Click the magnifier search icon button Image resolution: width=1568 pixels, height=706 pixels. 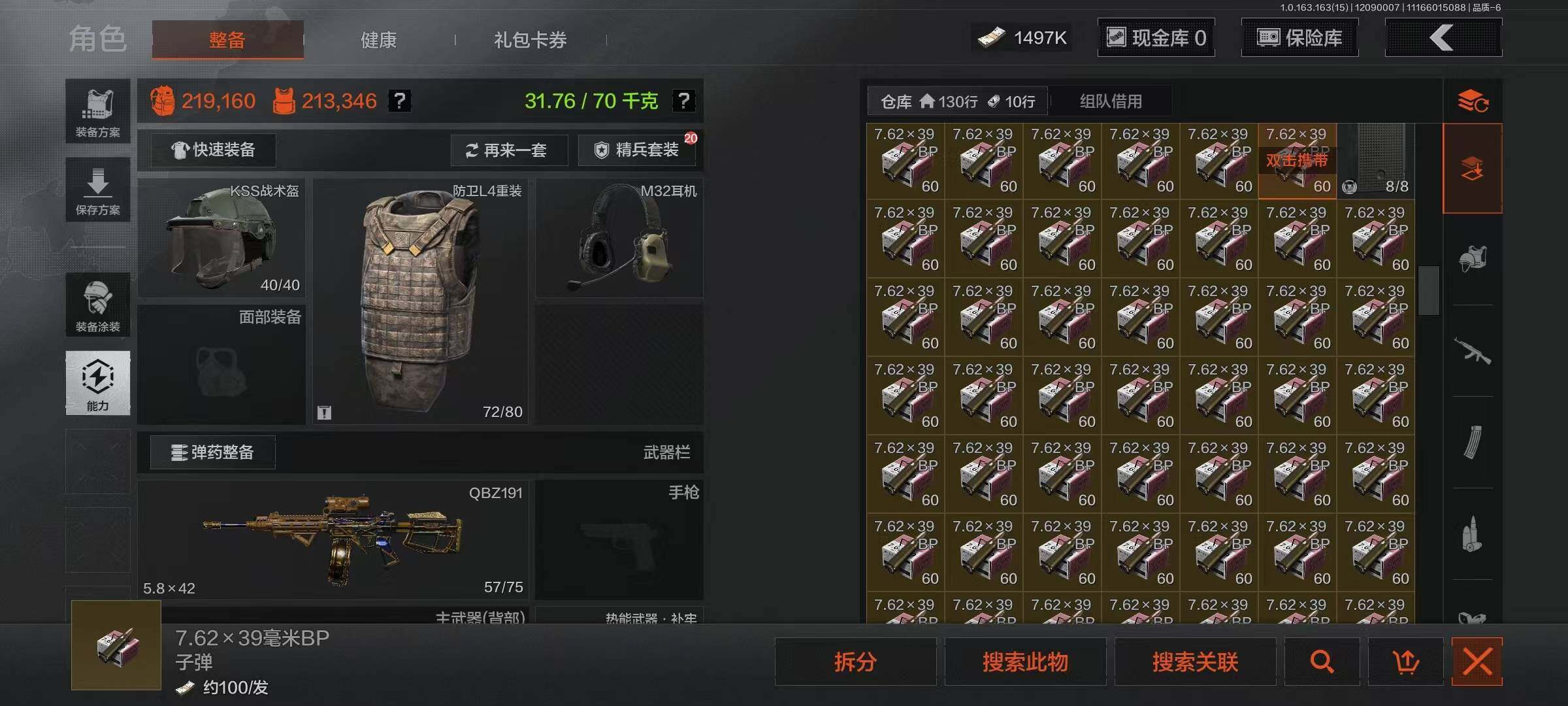coord(1322,662)
